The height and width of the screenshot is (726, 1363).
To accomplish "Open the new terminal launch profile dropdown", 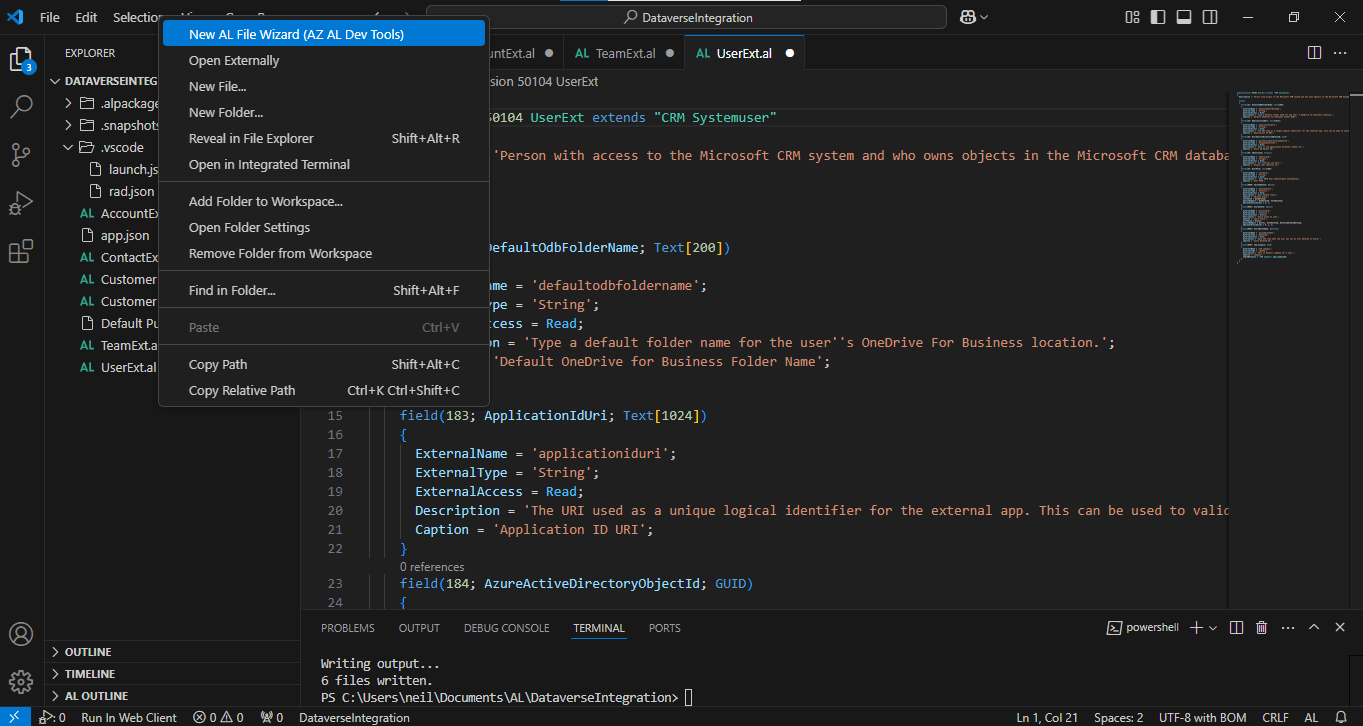I will tap(1213, 628).
